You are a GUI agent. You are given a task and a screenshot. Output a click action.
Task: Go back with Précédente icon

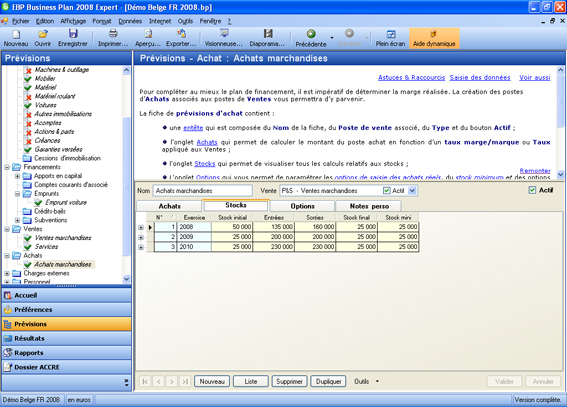pos(311,38)
